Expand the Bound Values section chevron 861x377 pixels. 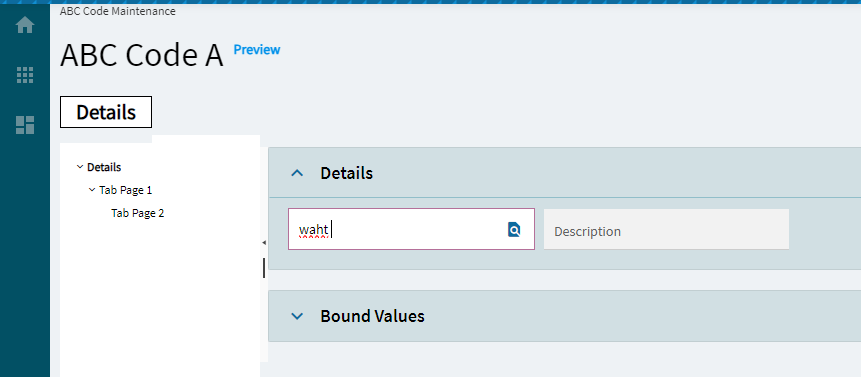point(297,316)
